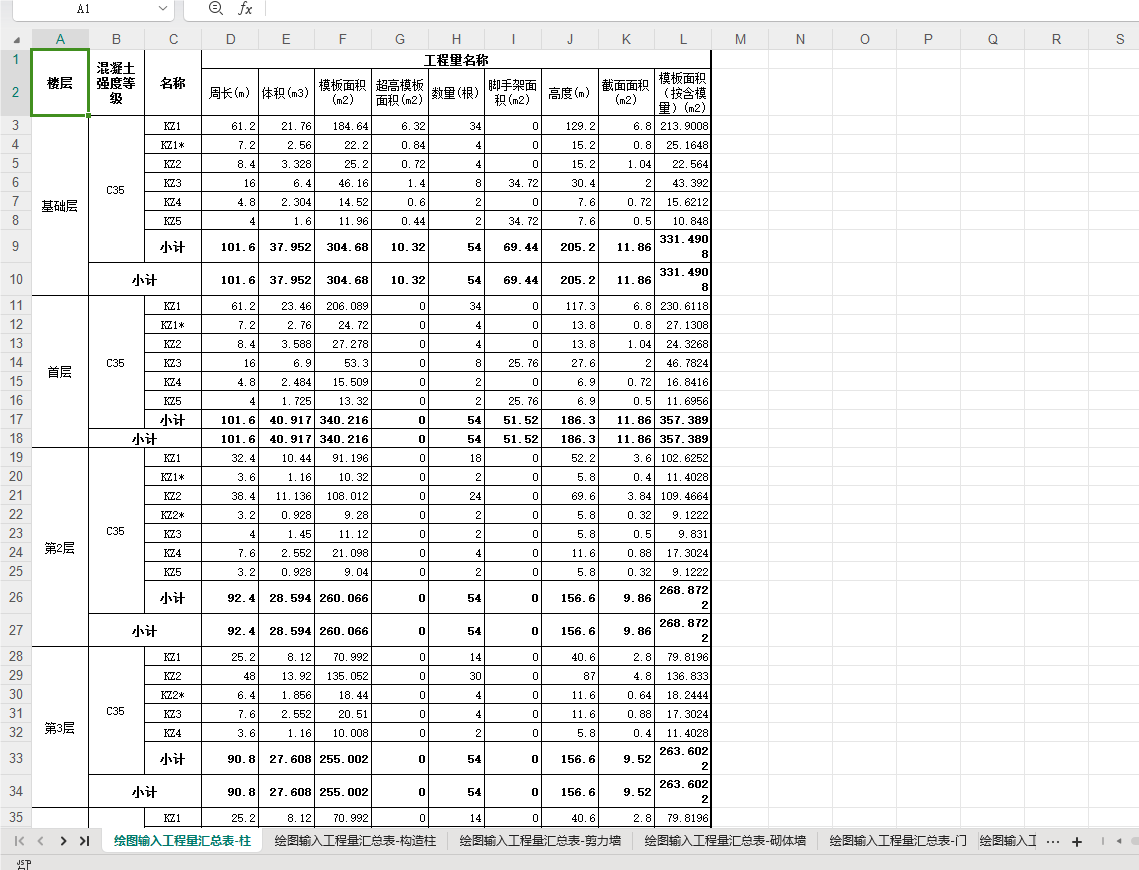Image resolution: width=1139 pixels, height=870 pixels.
Task: Select the active 绘图输入工程量汇总表-柱 sheet tab
Action: point(182,841)
